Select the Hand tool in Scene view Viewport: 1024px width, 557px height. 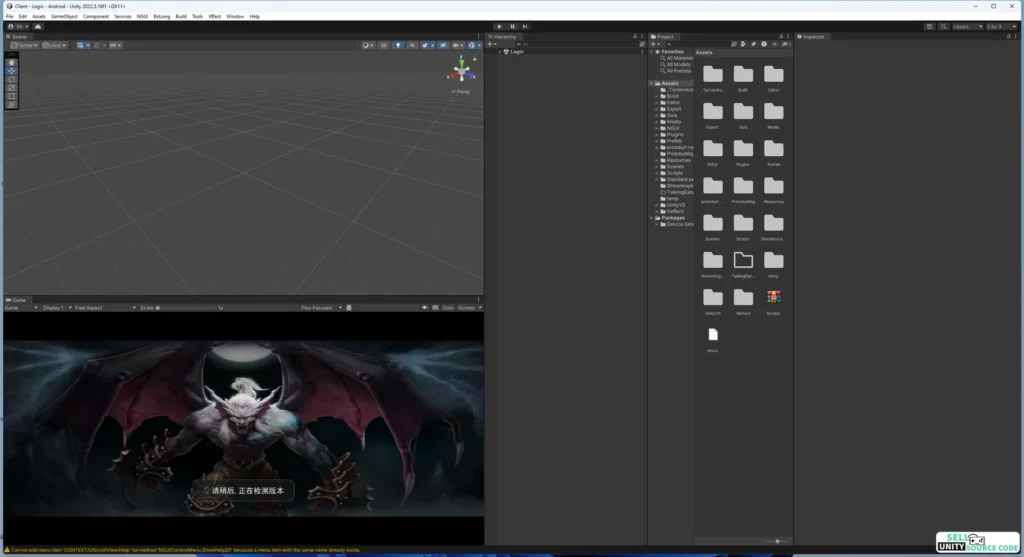point(11,62)
